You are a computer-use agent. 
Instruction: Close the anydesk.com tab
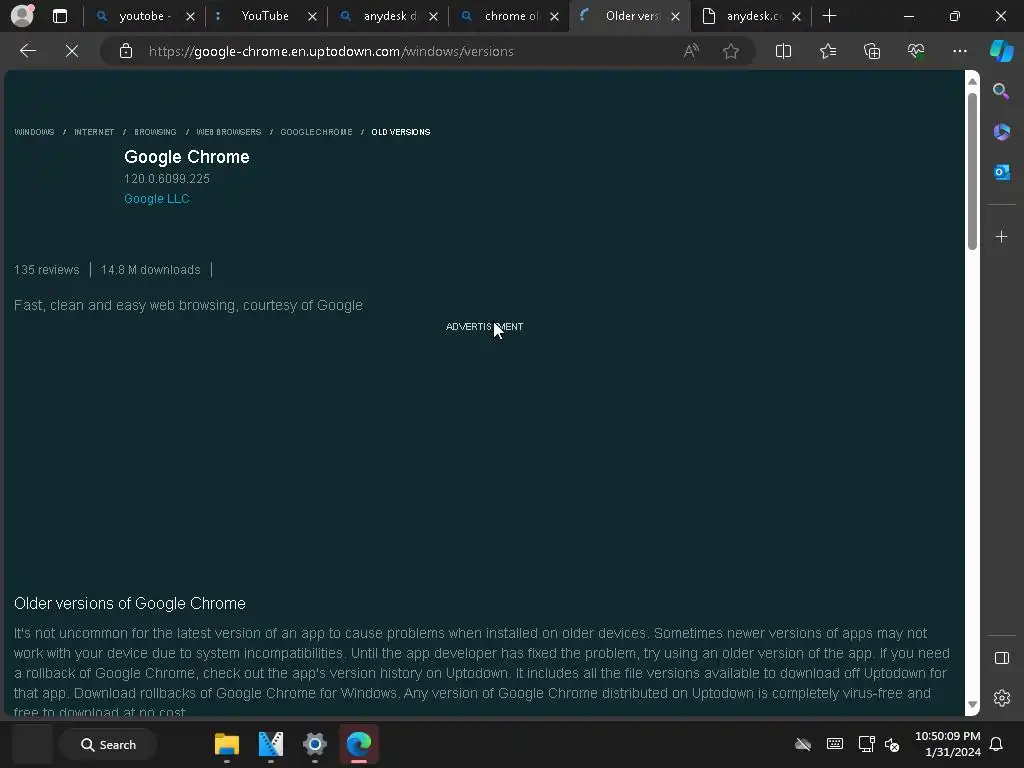tap(796, 16)
